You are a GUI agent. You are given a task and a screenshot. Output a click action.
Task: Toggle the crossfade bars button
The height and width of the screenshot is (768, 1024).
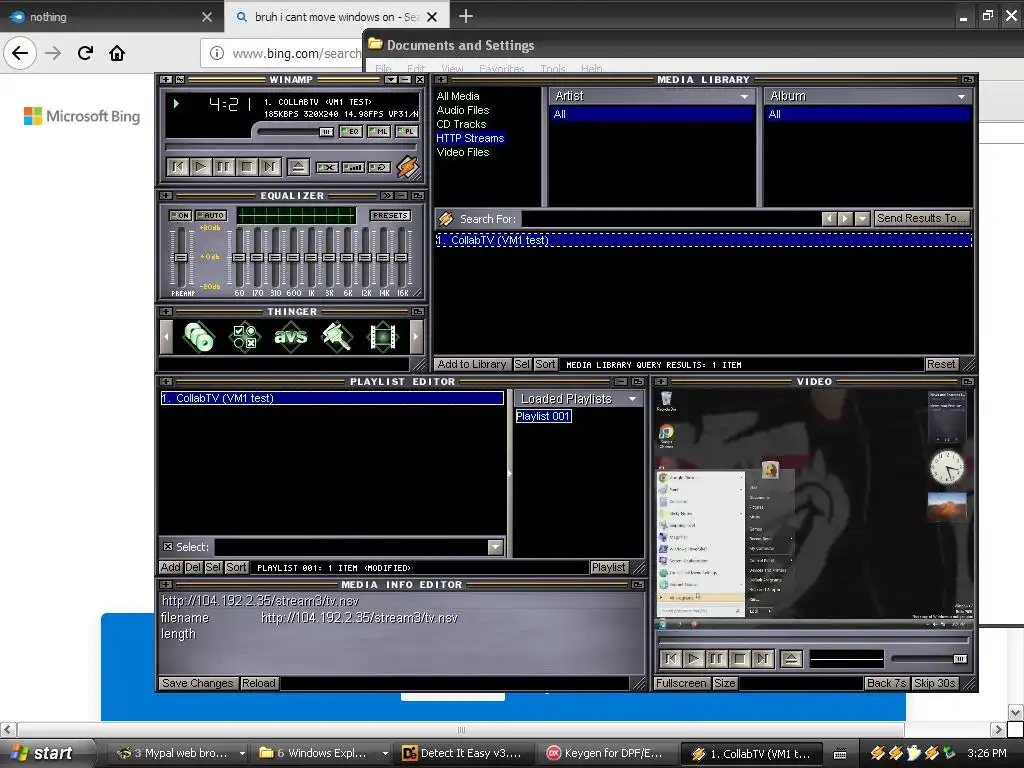[x=353, y=167]
